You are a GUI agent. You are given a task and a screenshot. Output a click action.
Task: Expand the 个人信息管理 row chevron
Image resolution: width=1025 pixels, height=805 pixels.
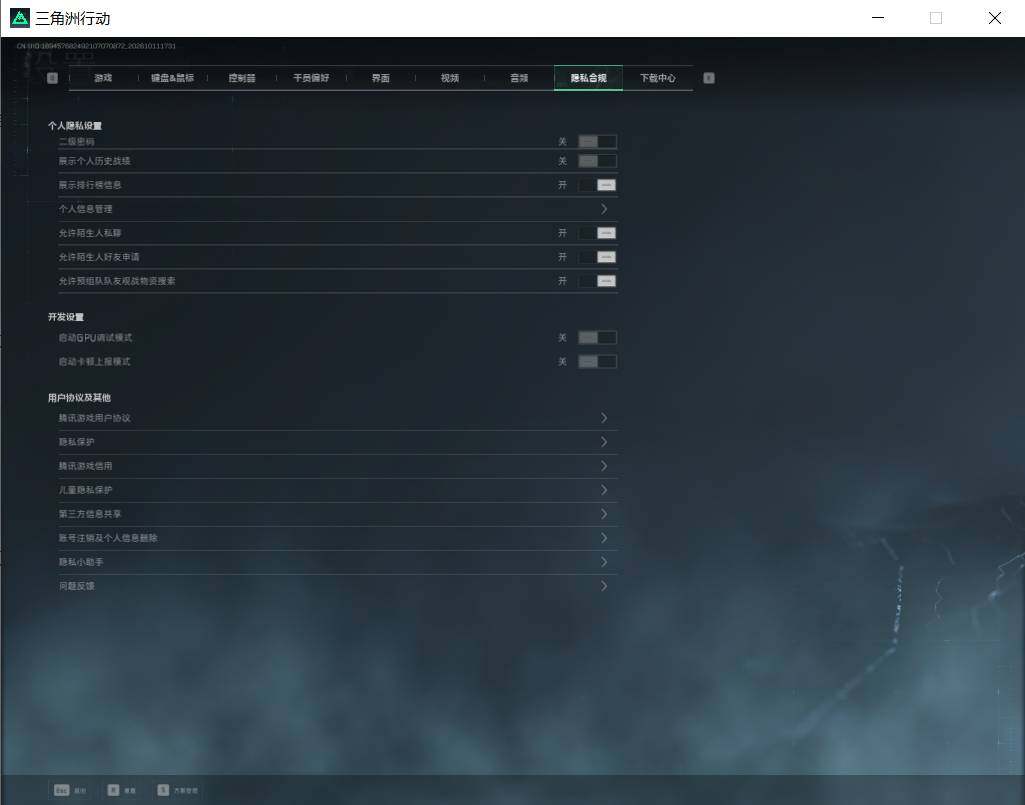tap(604, 209)
